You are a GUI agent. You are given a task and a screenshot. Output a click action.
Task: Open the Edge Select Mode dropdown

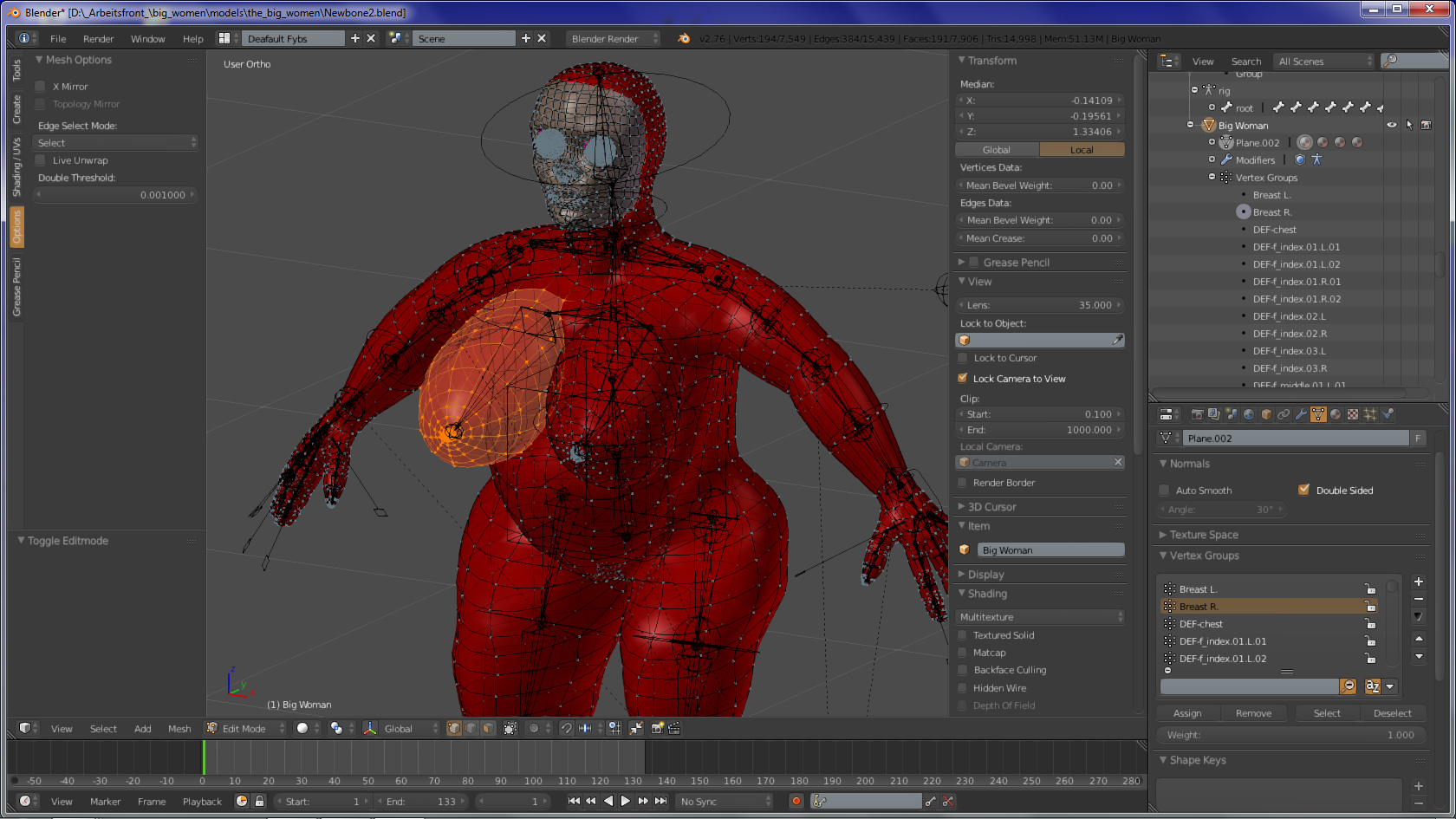coord(115,142)
